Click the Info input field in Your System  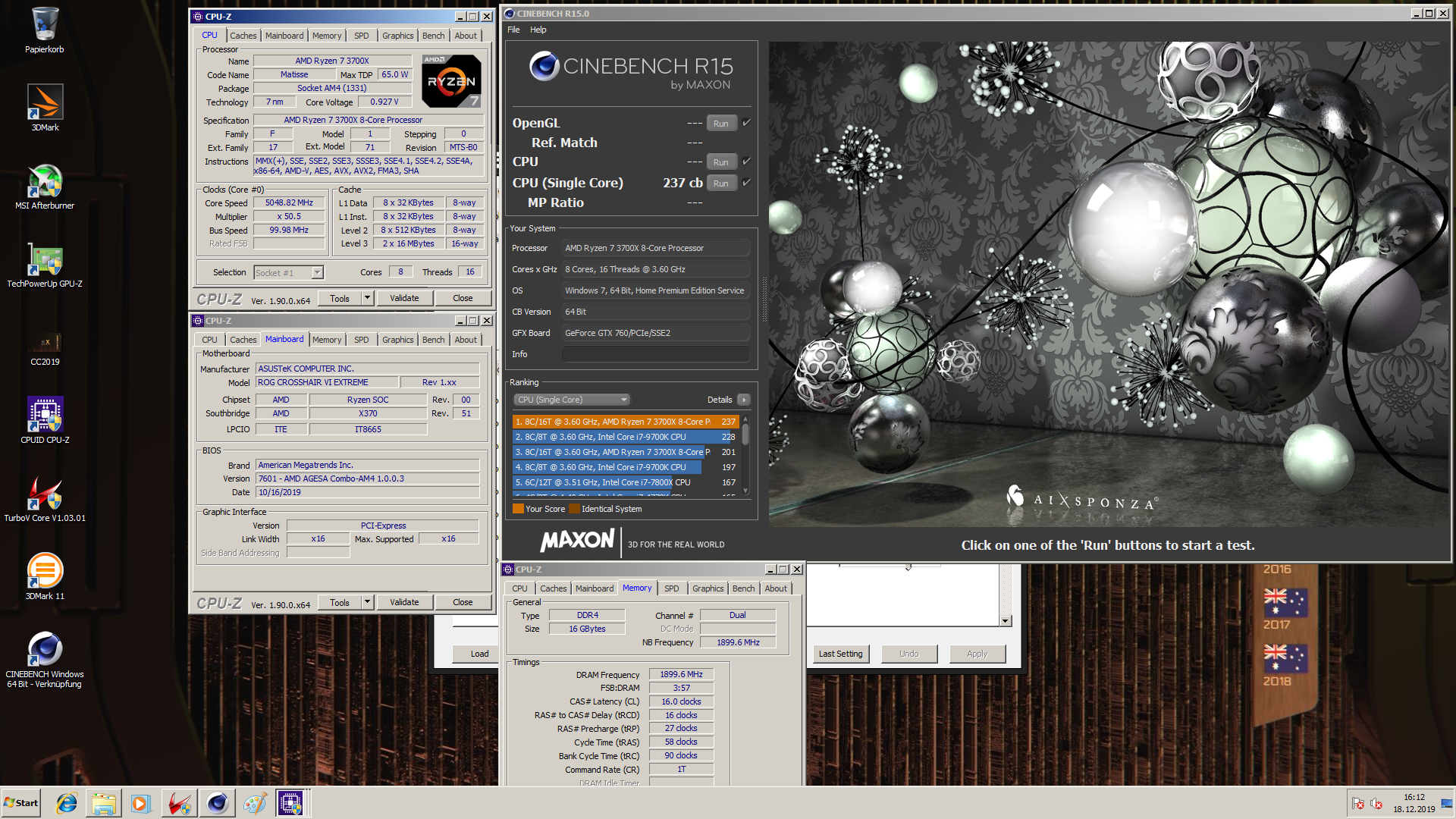(656, 354)
